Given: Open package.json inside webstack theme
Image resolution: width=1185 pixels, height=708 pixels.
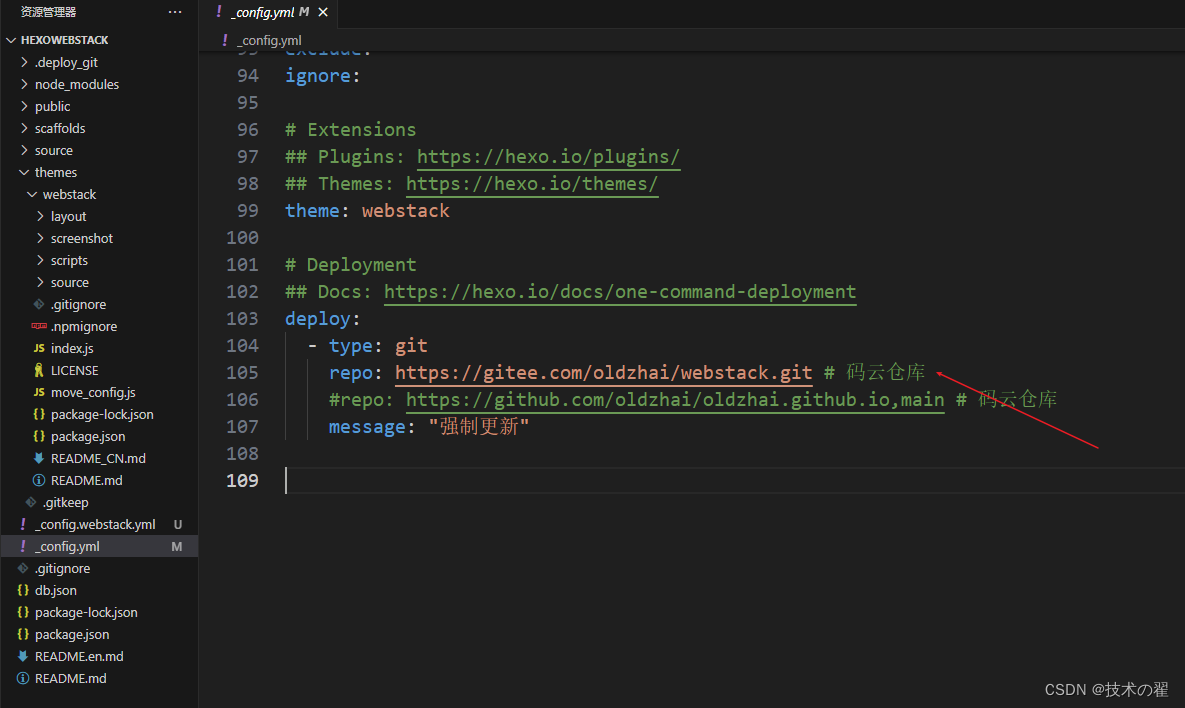Looking at the screenshot, I should click(x=88, y=436).
